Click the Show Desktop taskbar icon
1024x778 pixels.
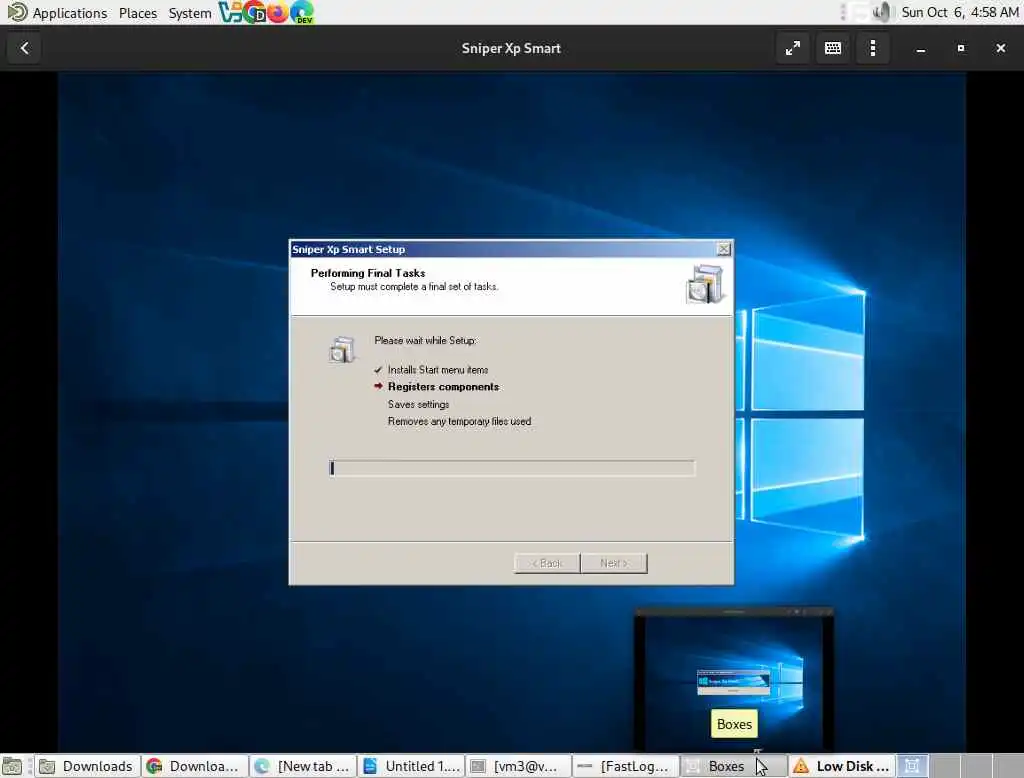(x=12, y=766)
